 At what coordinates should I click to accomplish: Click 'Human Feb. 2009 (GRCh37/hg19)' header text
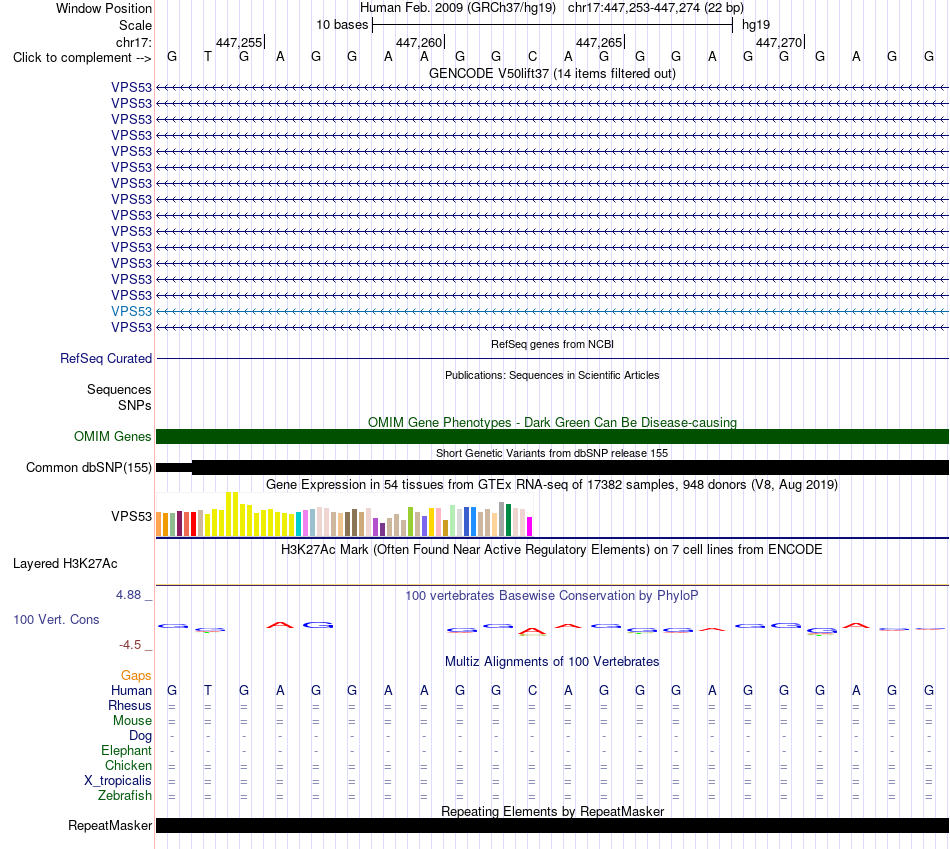tap(457, 8)
